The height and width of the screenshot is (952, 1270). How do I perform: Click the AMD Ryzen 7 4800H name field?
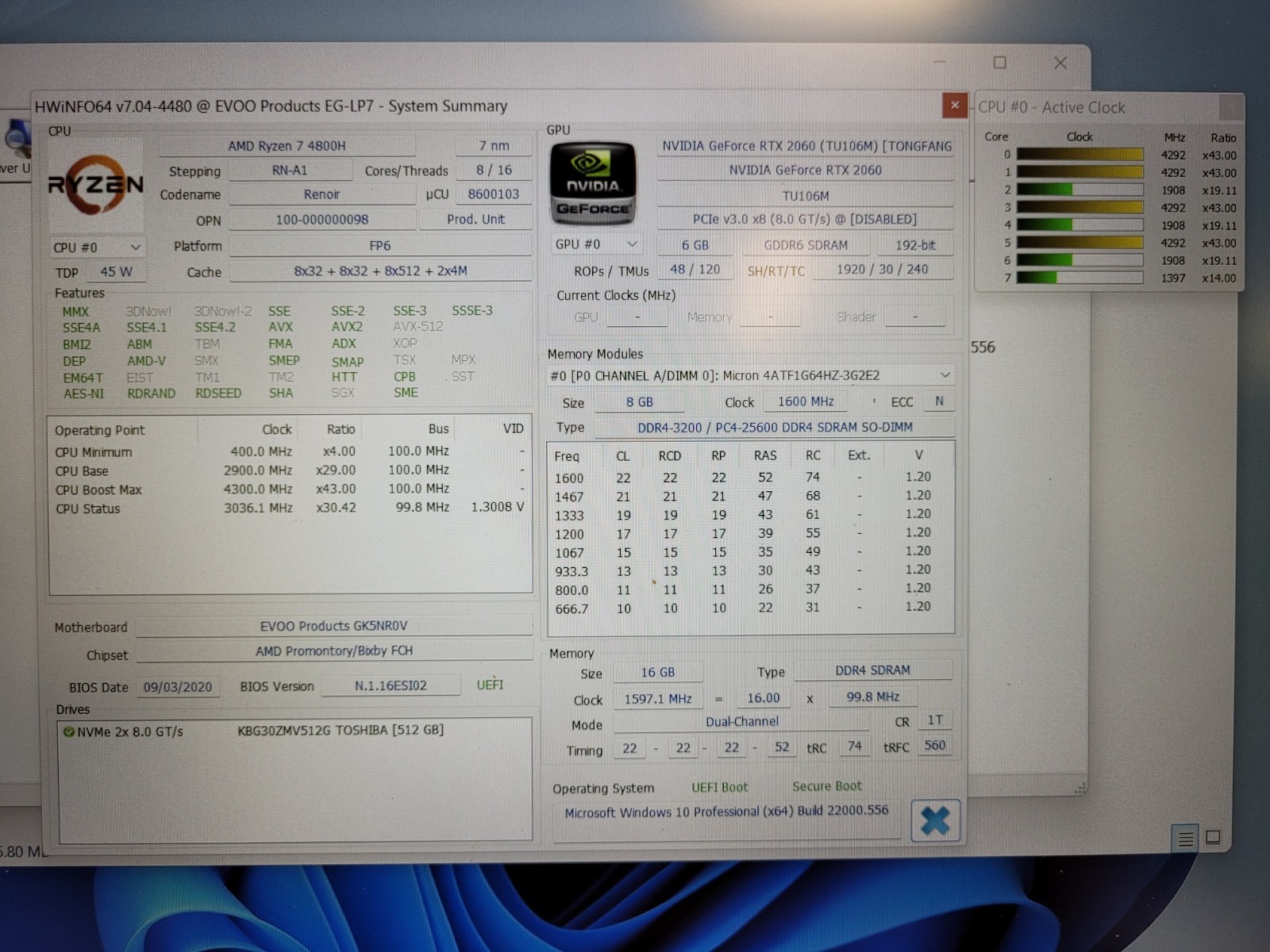coord(287,146)
